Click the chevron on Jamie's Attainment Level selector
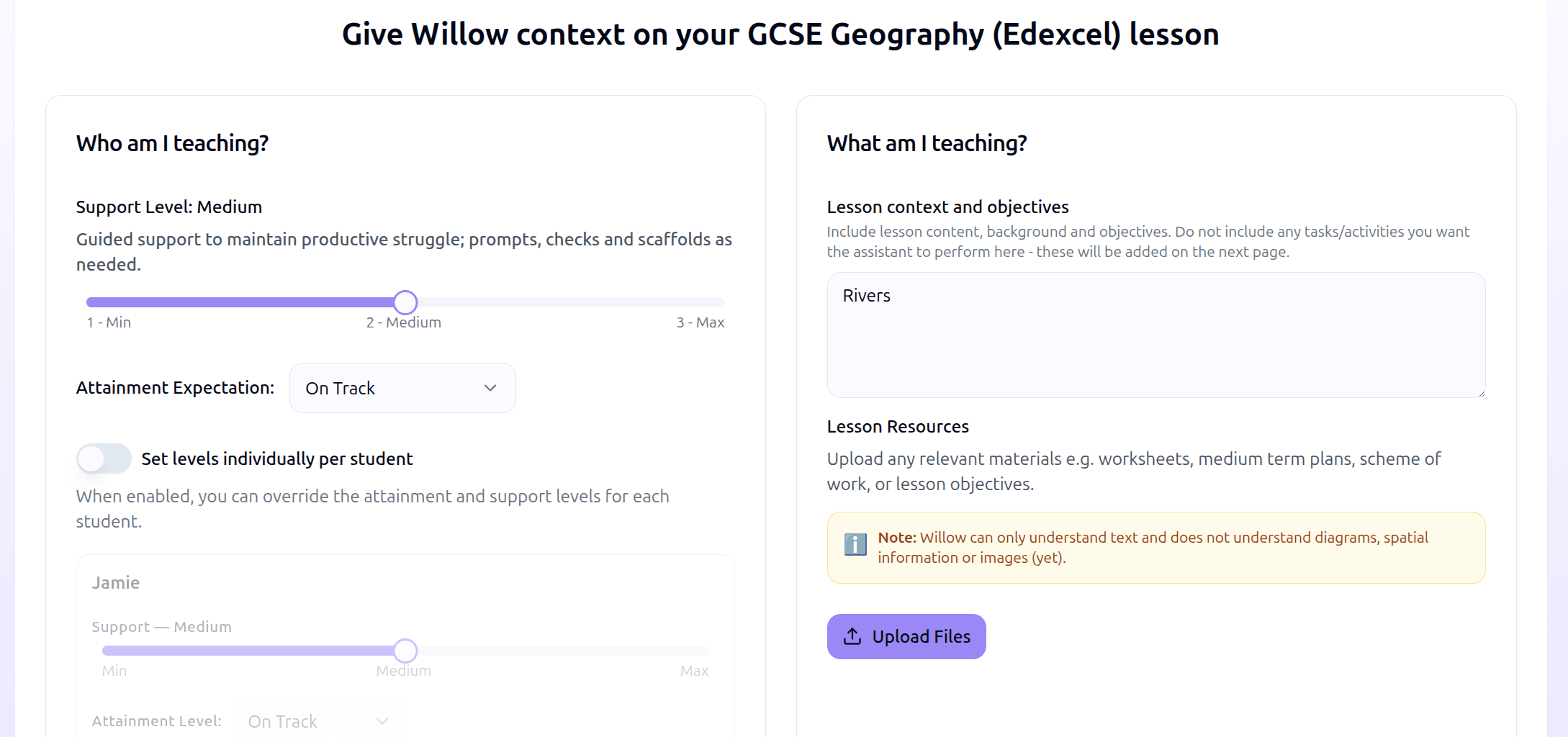This screenshot has width=1568, height=737. 382,721
